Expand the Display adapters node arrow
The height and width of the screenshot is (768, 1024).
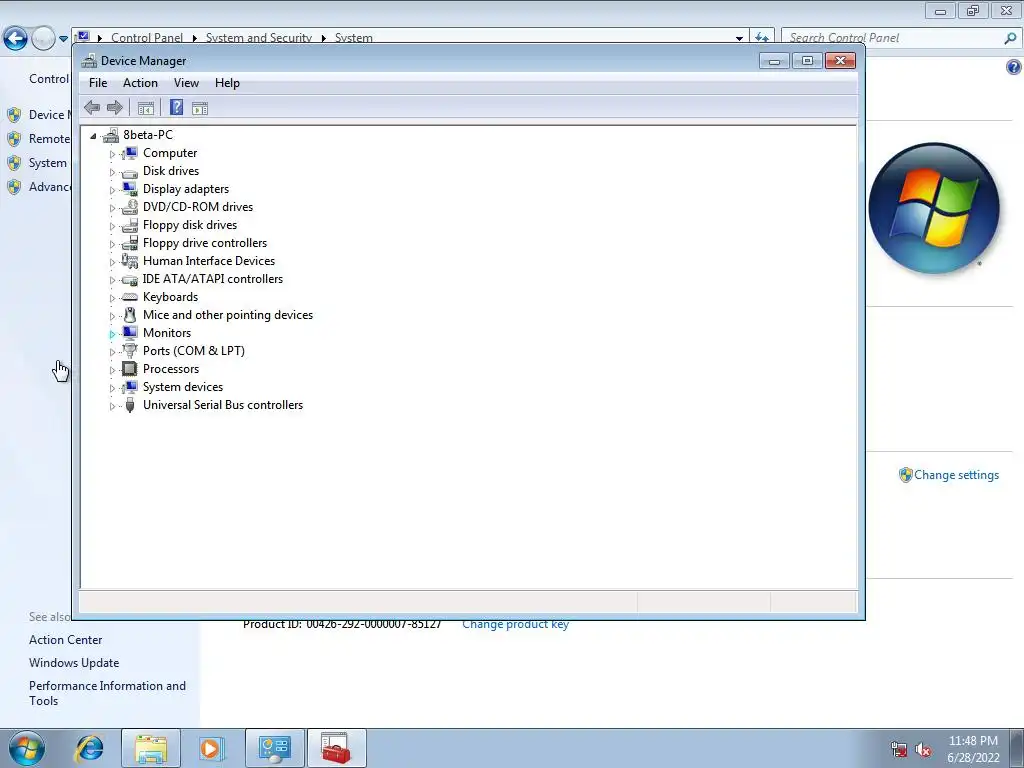(x=112, y=190)
